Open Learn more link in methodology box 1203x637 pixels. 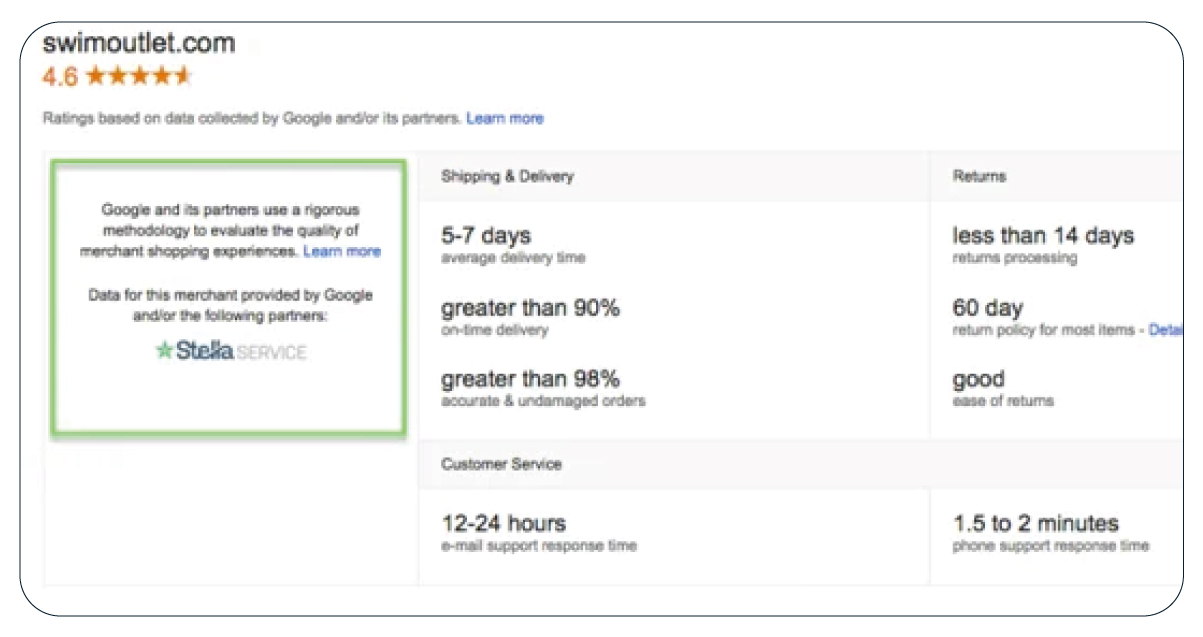[x=342, y=251]
